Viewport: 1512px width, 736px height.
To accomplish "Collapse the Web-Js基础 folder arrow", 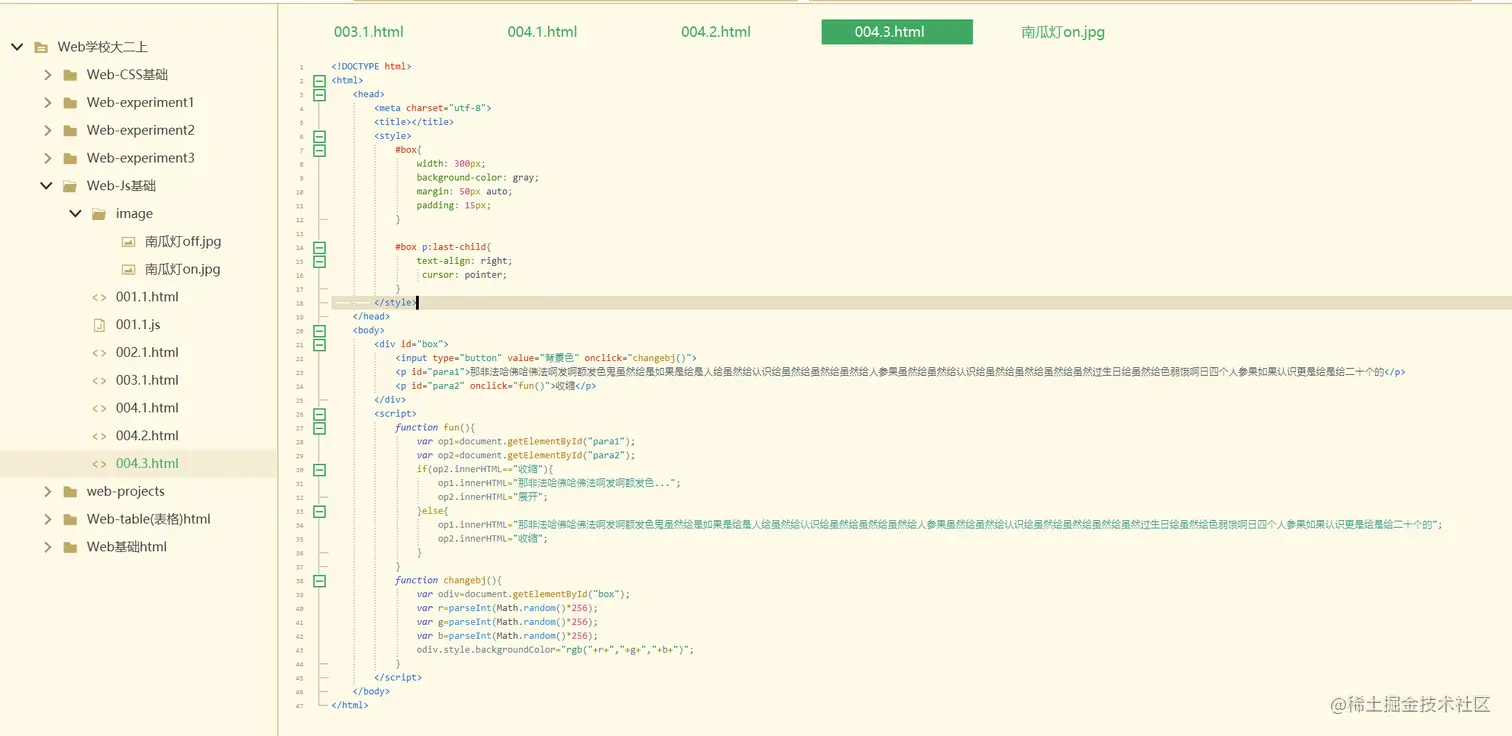I will coord(46,186).
